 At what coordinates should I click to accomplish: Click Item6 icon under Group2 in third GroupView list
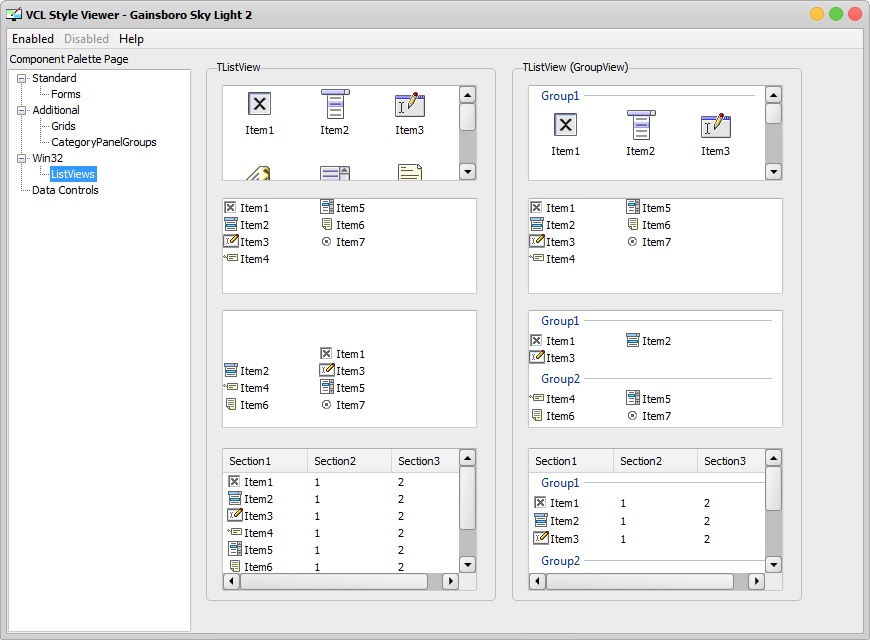537,415
